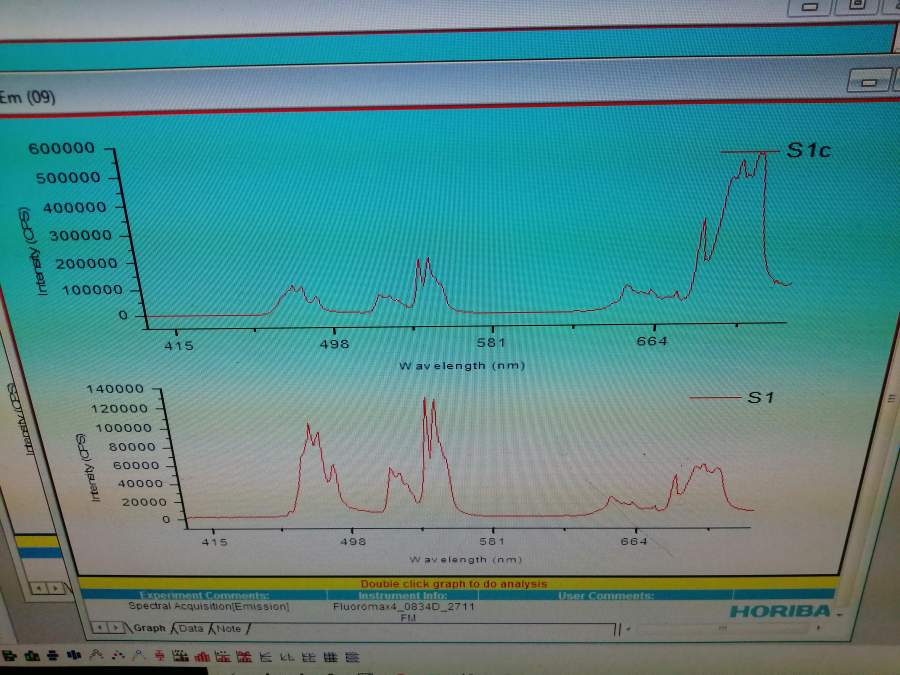
Task: Click the HORIBA logo
Action: (780, 611)
